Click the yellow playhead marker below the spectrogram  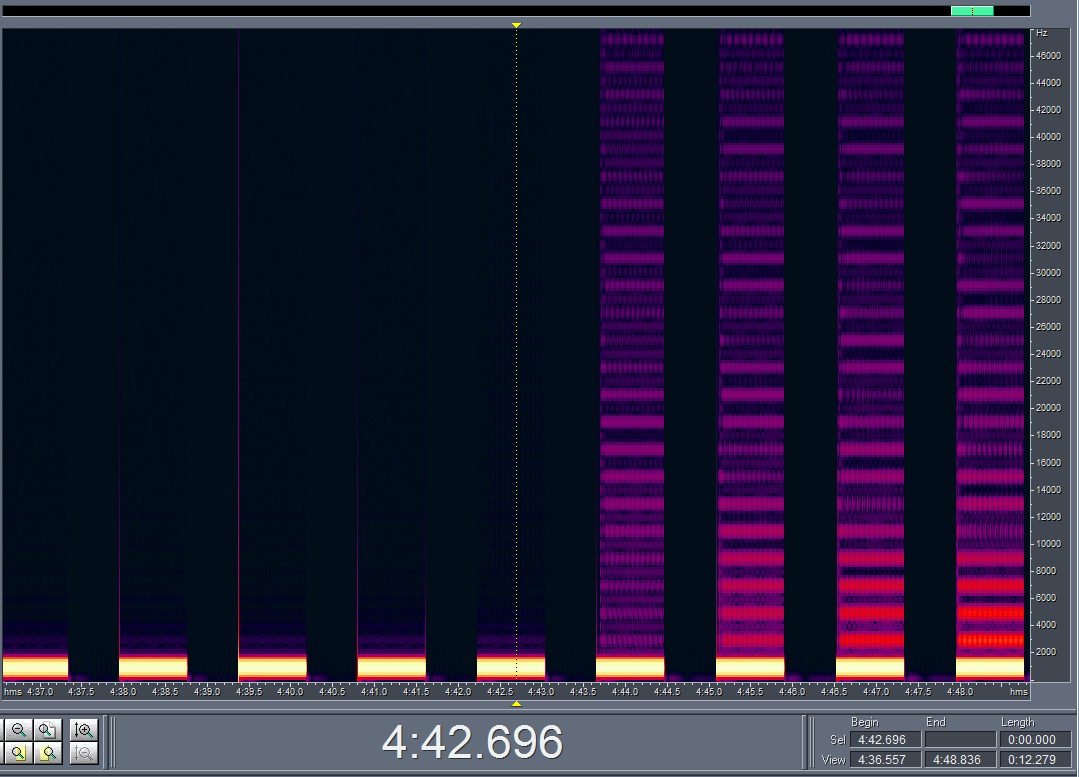tap(516, 703)
